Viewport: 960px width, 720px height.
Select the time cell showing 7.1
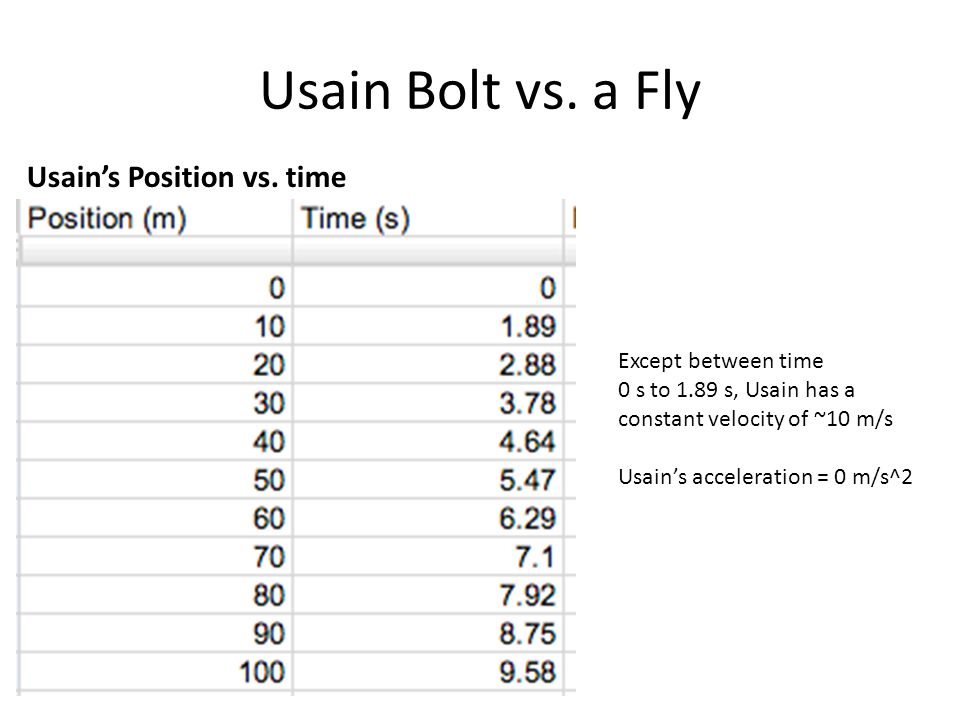coord(427,557)
